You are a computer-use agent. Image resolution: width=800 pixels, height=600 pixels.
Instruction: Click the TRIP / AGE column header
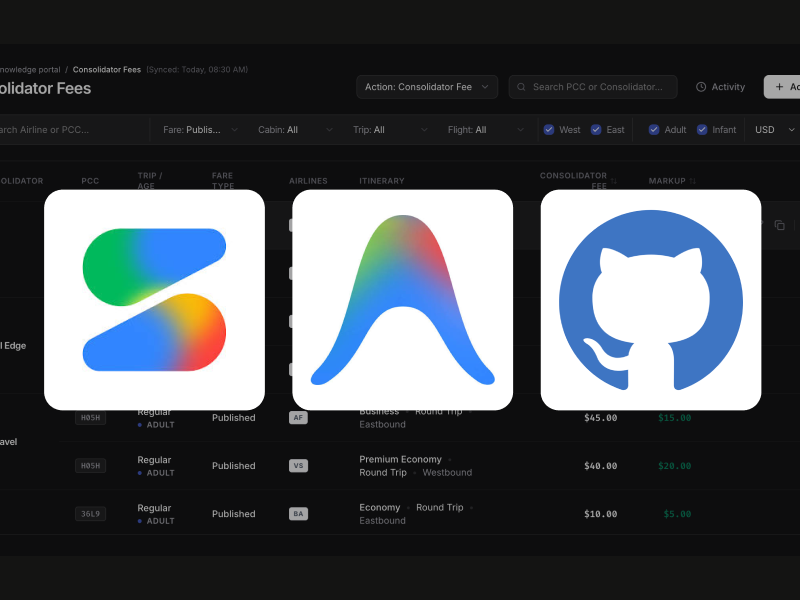click(x=150, y=181)
